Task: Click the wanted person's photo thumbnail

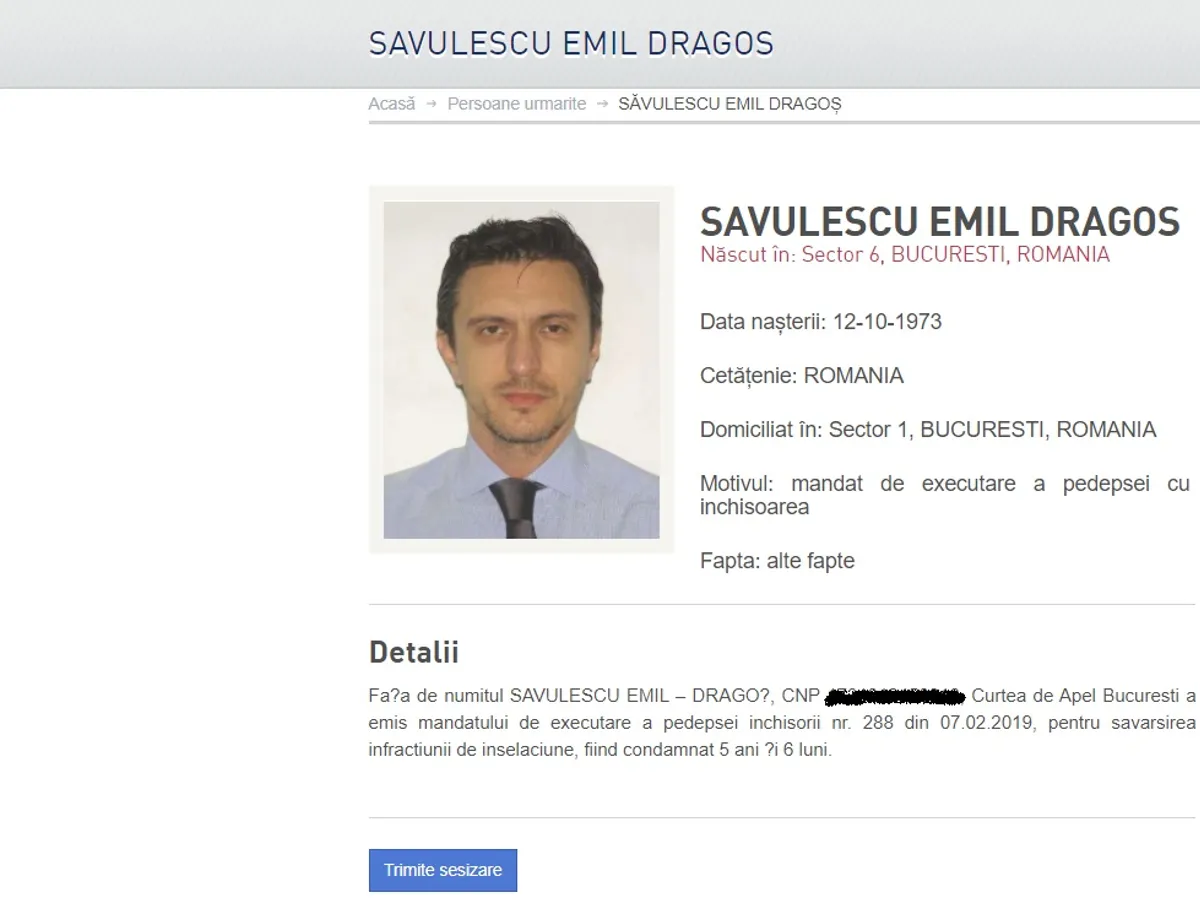Action: pyautogui.click(x=521, y=370)
